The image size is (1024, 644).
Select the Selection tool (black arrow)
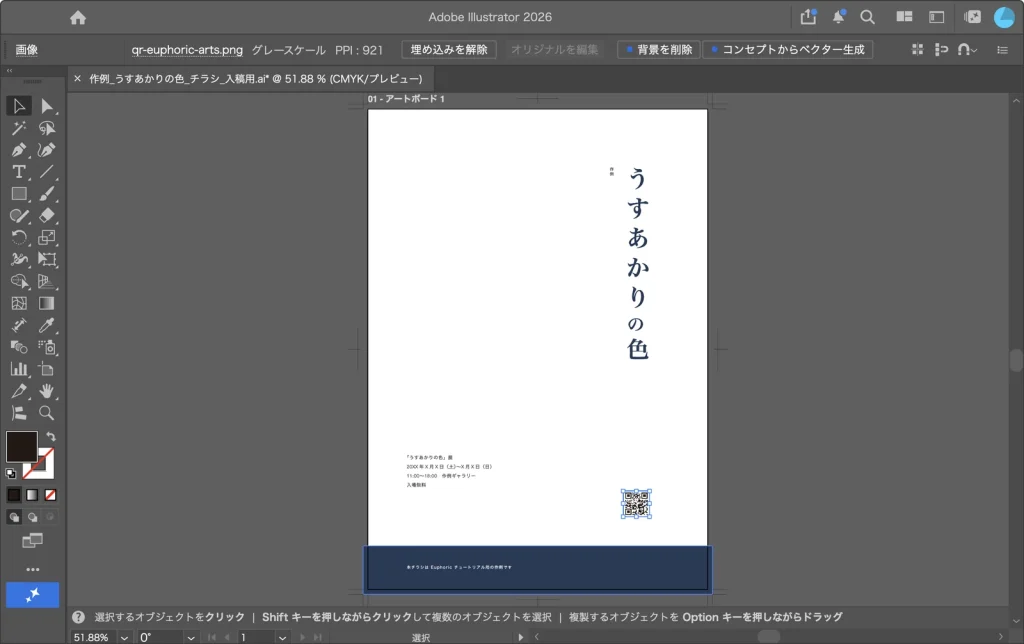pos(19,106)
